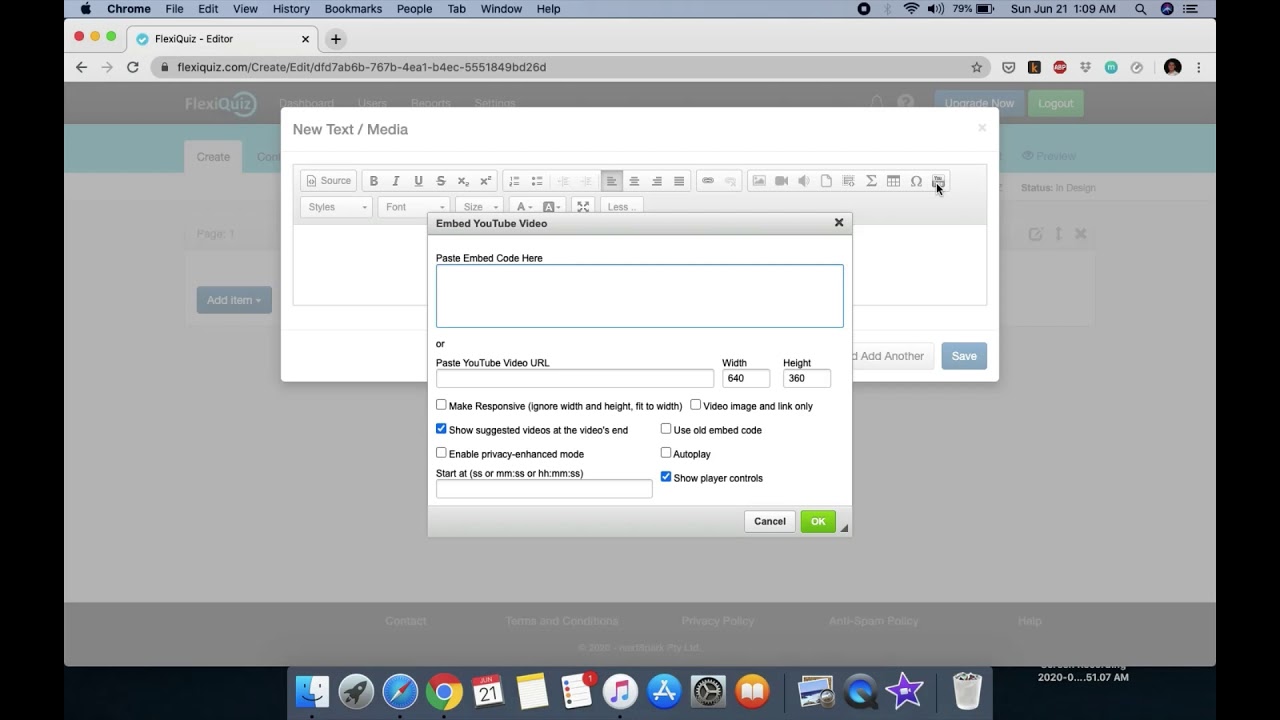This screenshot has height=720, width=1280.
Task: Open the Adblock Plus extension
Action: coord(1060,67)
